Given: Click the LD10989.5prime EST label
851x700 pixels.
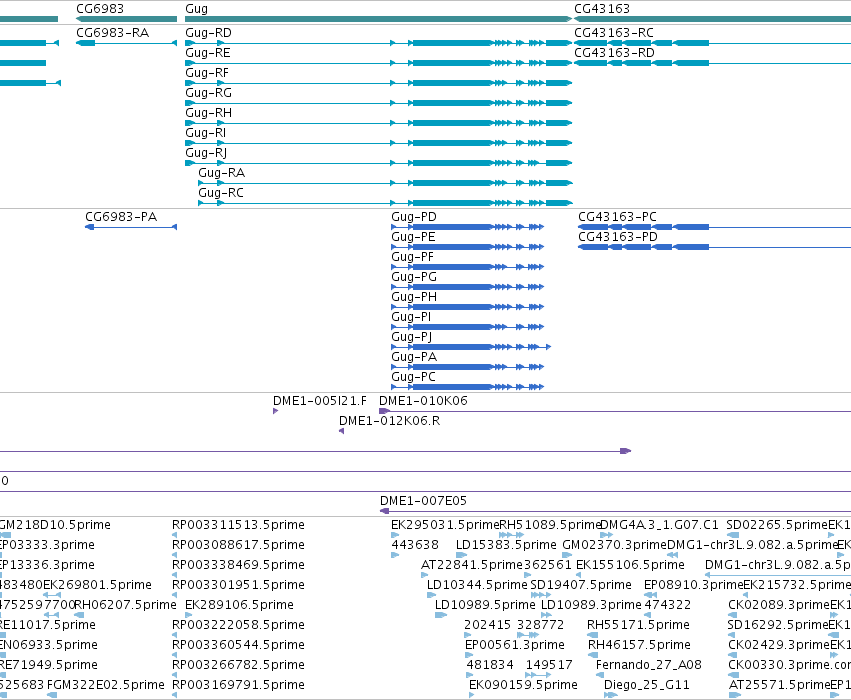Looking at the screenshot, I should (485, 605).
